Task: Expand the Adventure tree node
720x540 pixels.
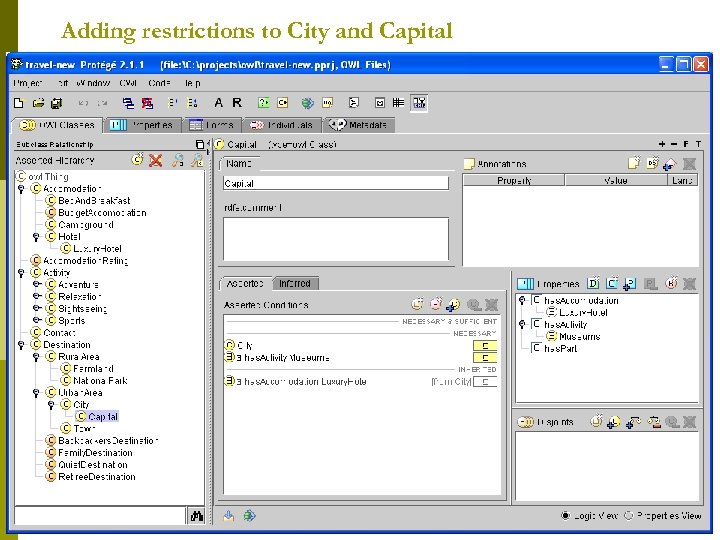Action: click(x=36, y=284)
